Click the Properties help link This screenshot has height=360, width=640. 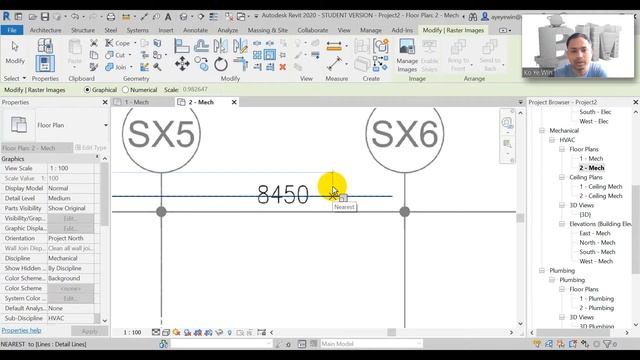pyautogui.click(x=21, y=331)
